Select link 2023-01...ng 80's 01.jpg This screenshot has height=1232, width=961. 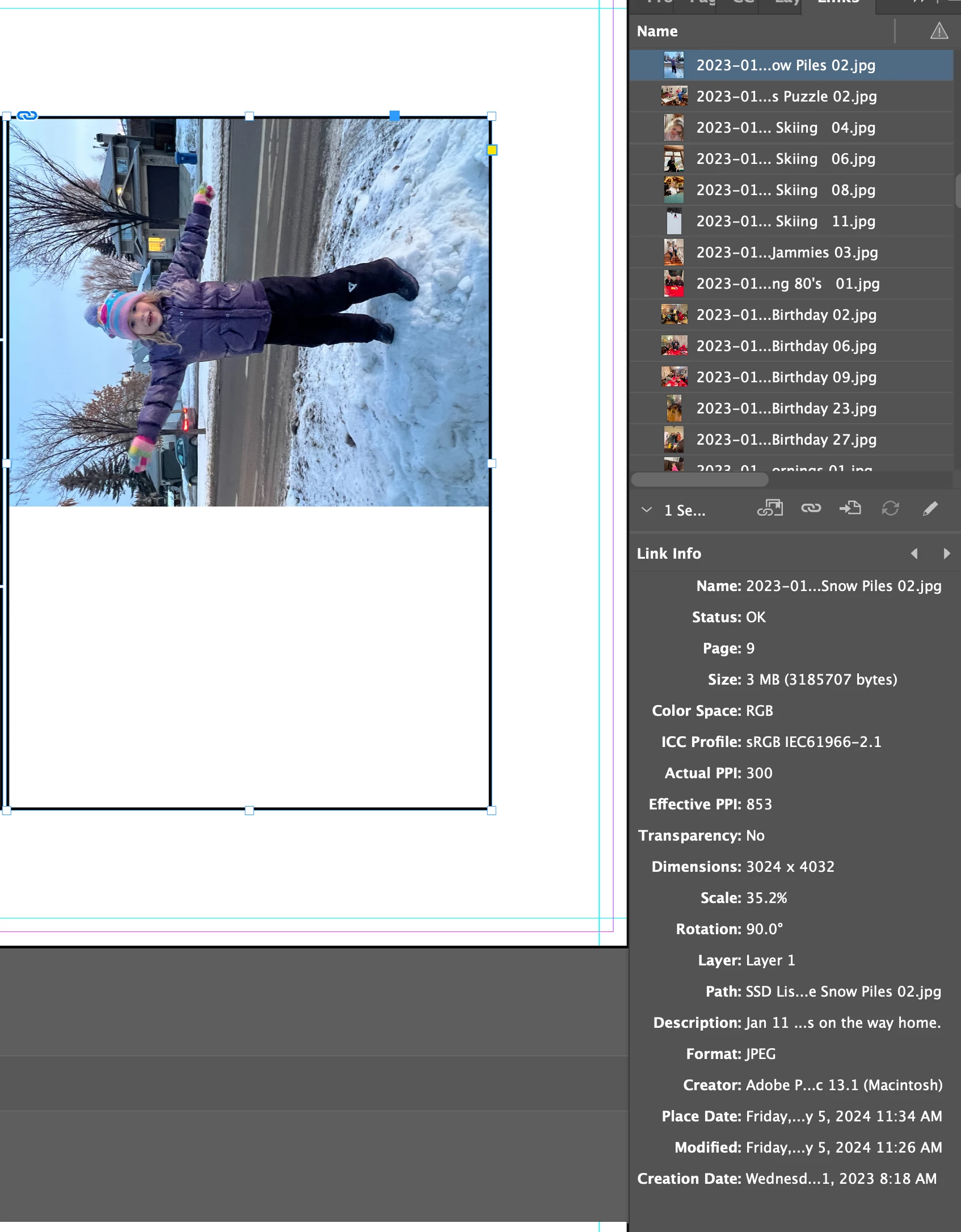[791, 284]
